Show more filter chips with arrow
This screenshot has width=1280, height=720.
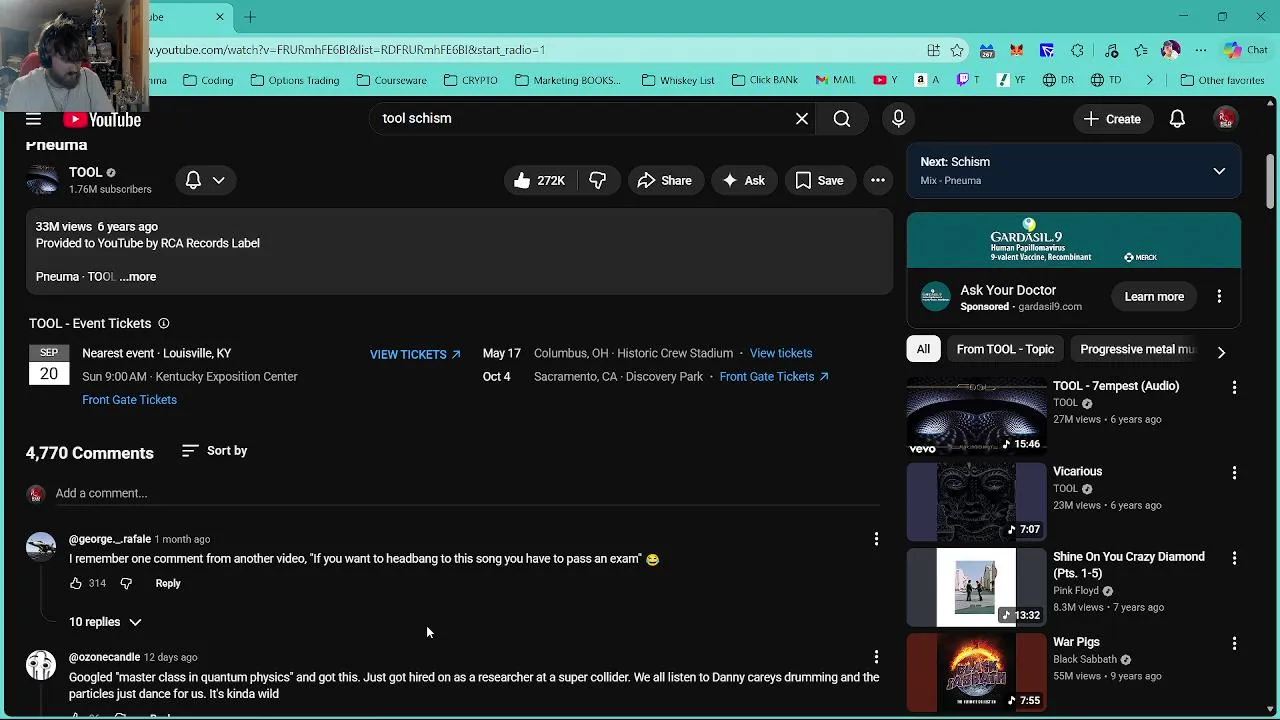[1221, 351]
